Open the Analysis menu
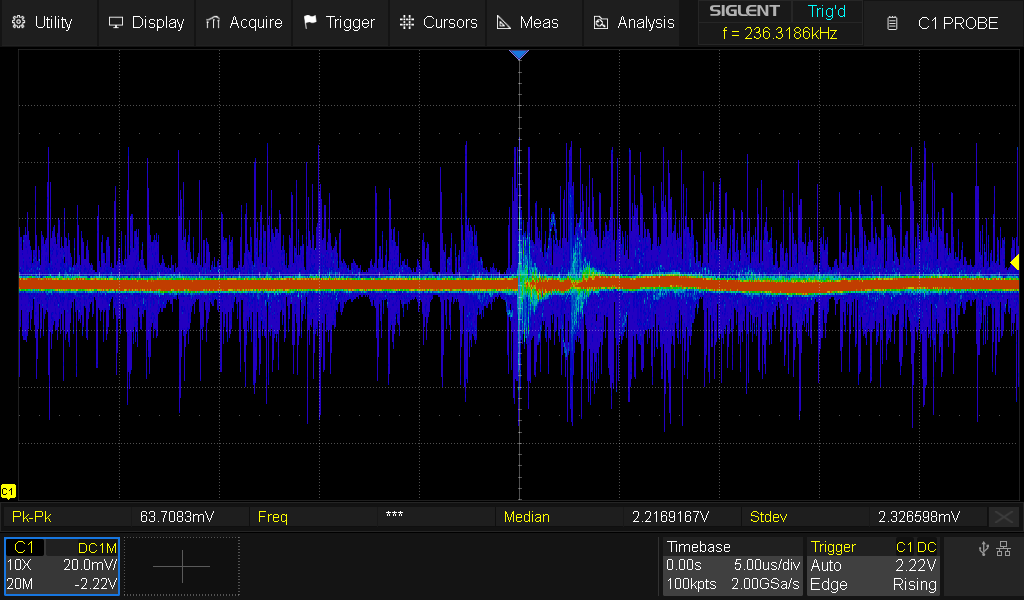 (634, 22)
